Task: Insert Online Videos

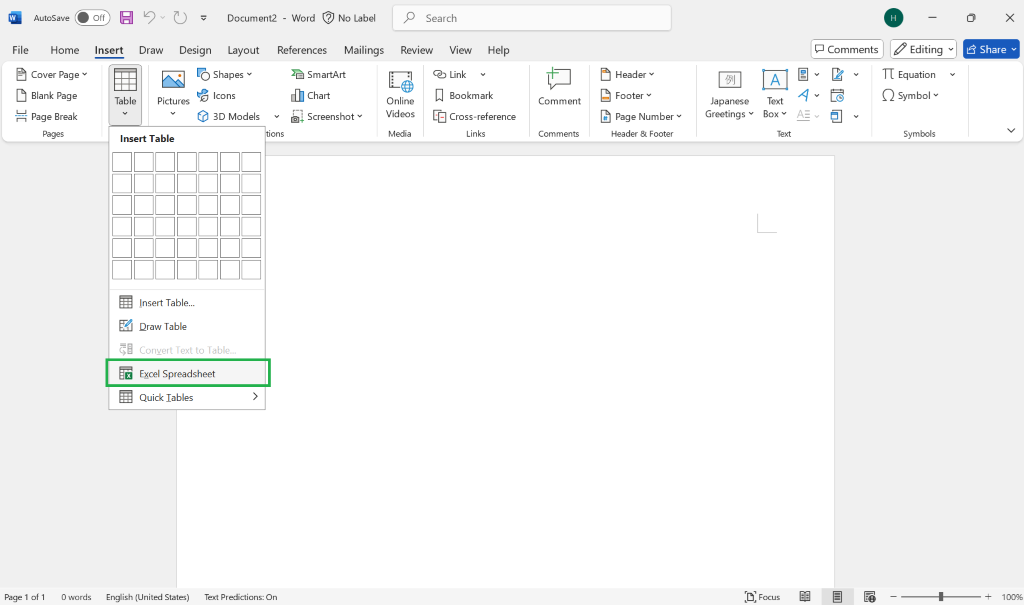Action: pos(400,95)
